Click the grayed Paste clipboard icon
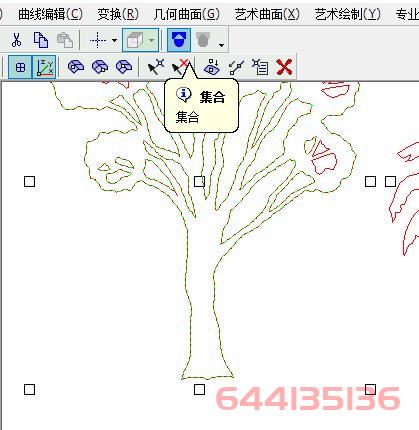The width and height of the screenshot is (419, 430). (x=65, y=40)
